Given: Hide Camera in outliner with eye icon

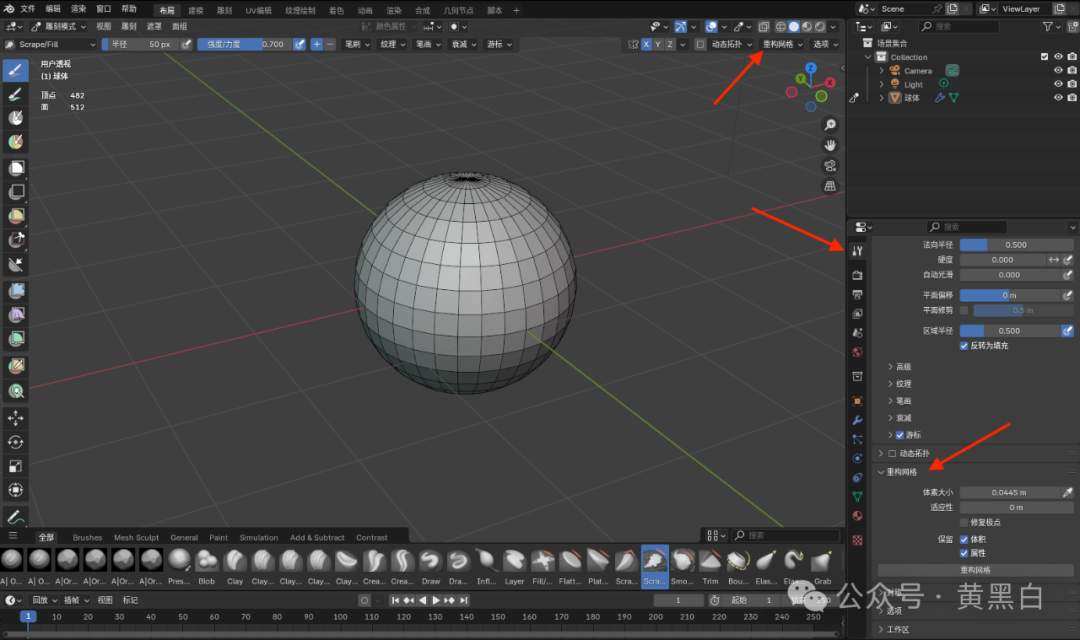Looking at the screenshot, I should (1058, 70).
